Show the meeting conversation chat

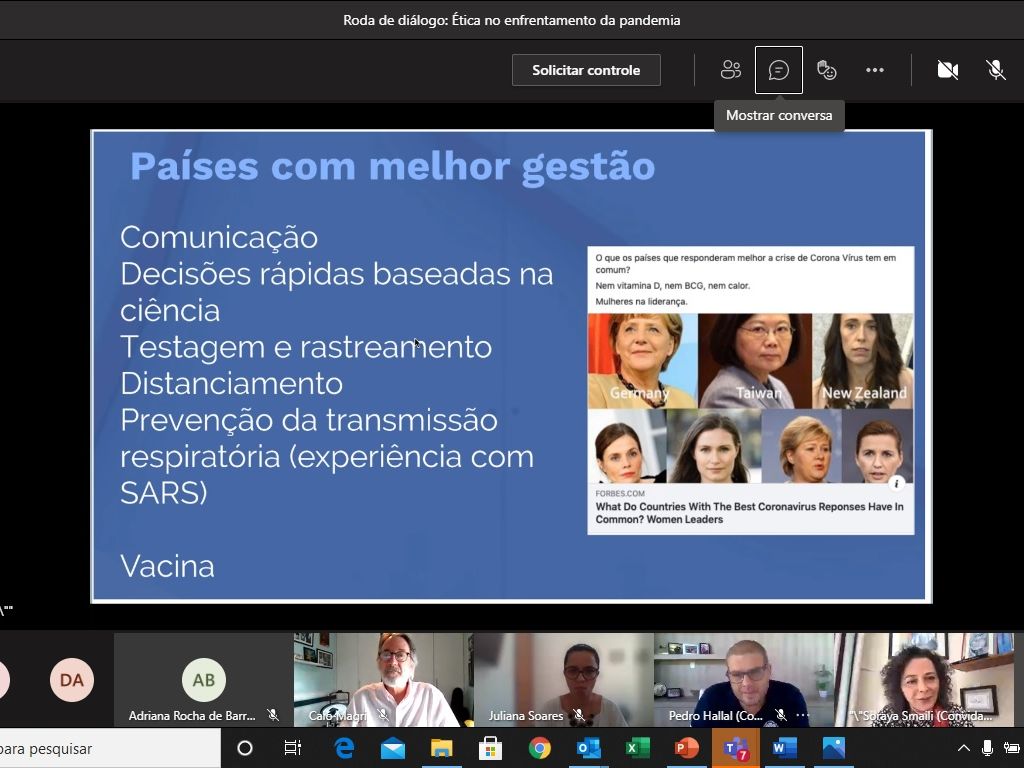[779, 70]
